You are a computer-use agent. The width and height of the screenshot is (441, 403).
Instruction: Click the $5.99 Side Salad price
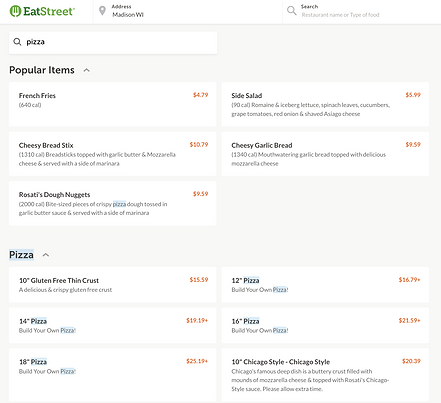(x=413, y=95)
